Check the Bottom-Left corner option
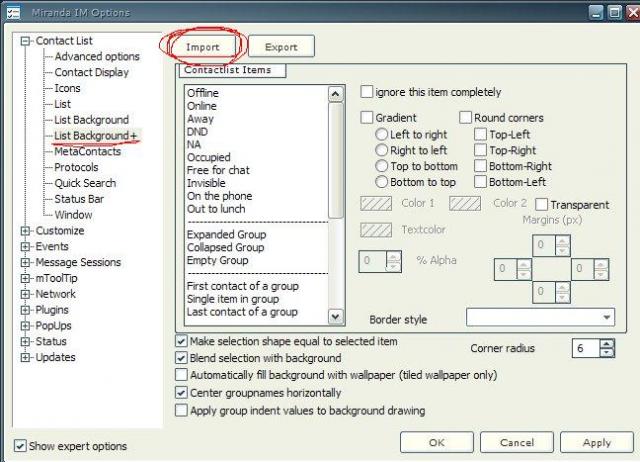This screenshot has height=462, width=640. click(x=480, y=182)
